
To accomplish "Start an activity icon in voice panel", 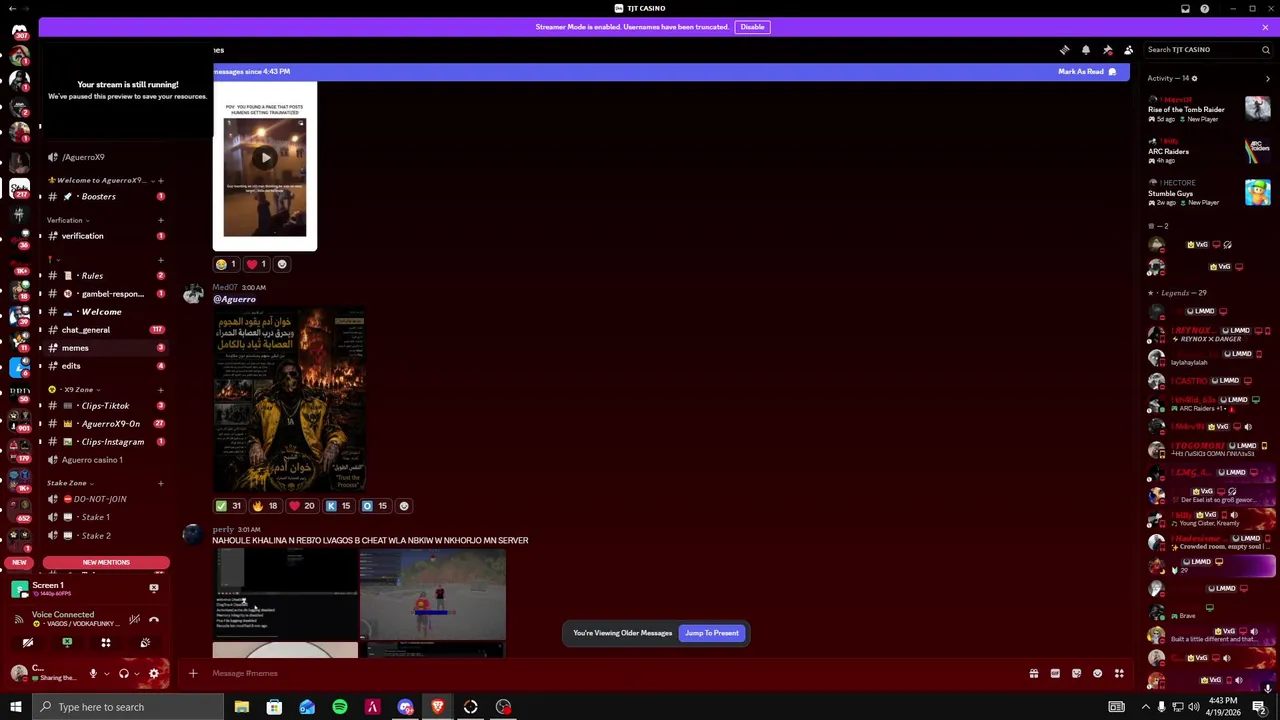I will [106, 643].
